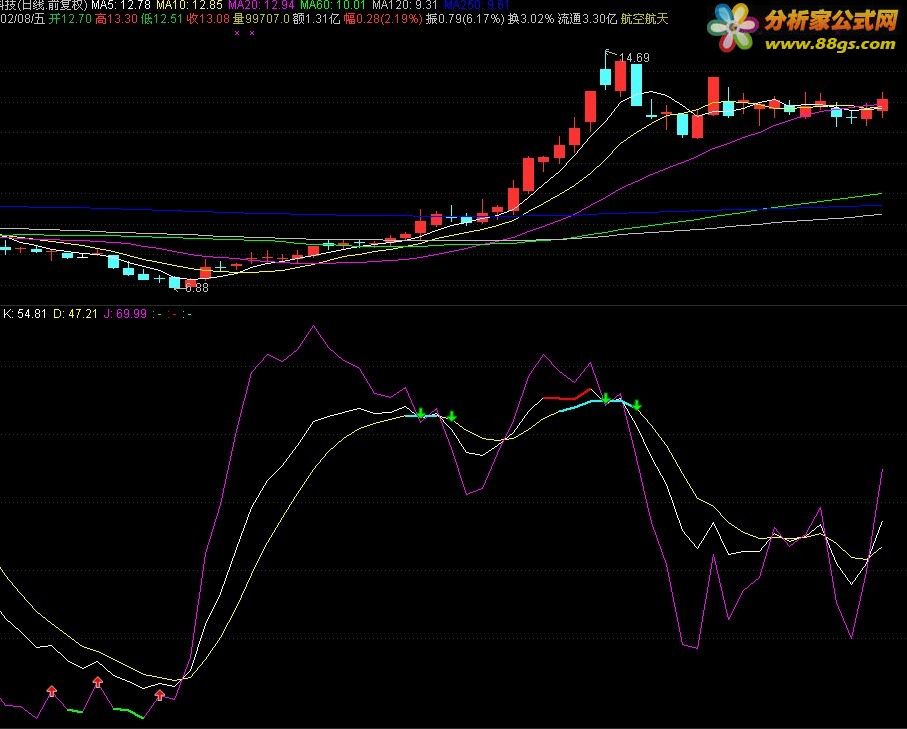Click the MA5: 12.78 label

point(121,5)
